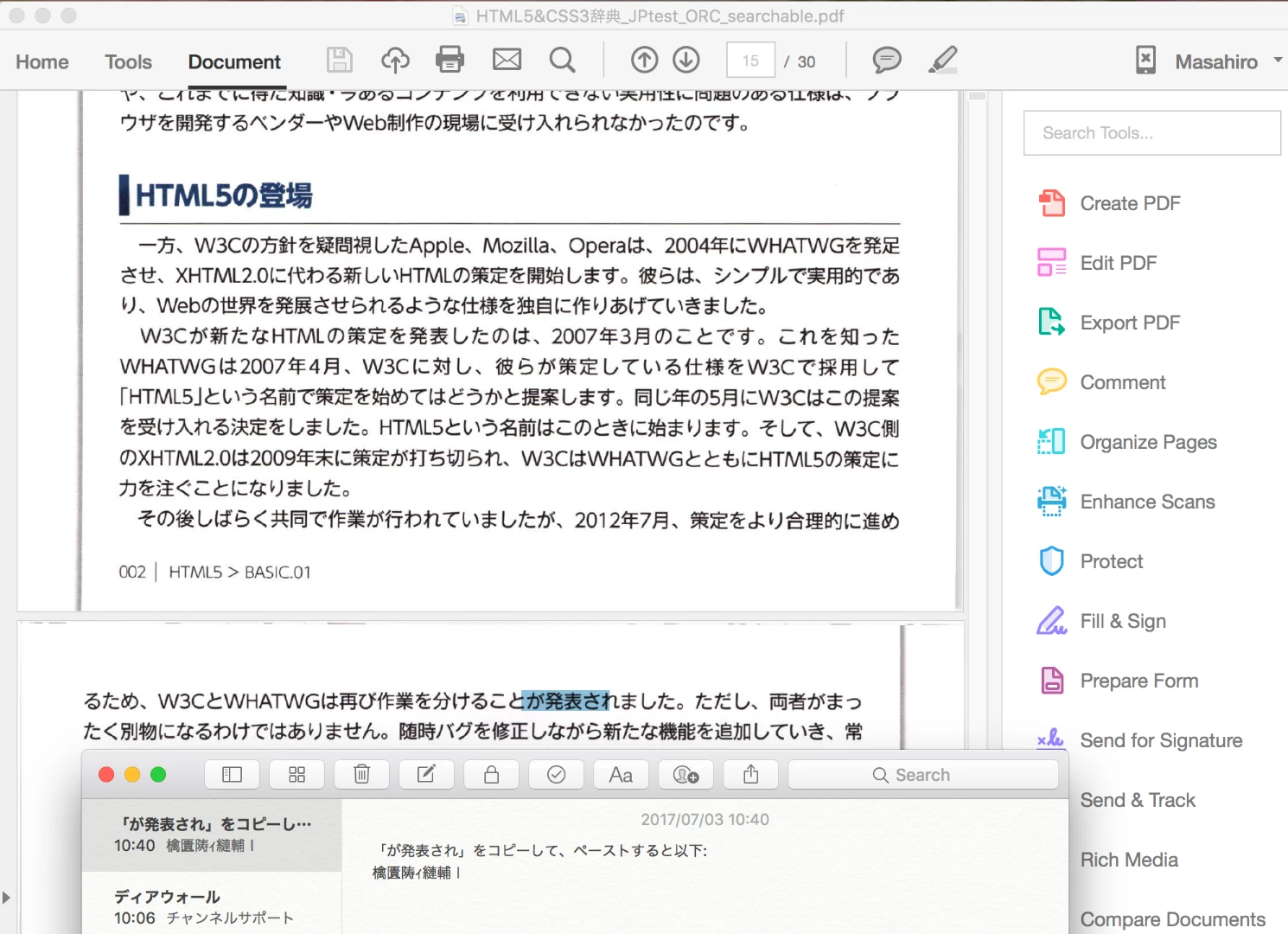Image resolution: width=1288 pixels, height=934 pixels.
Task: Click the Save file icon in the Acrobat toolbar
Action: [x=340, y=60]
